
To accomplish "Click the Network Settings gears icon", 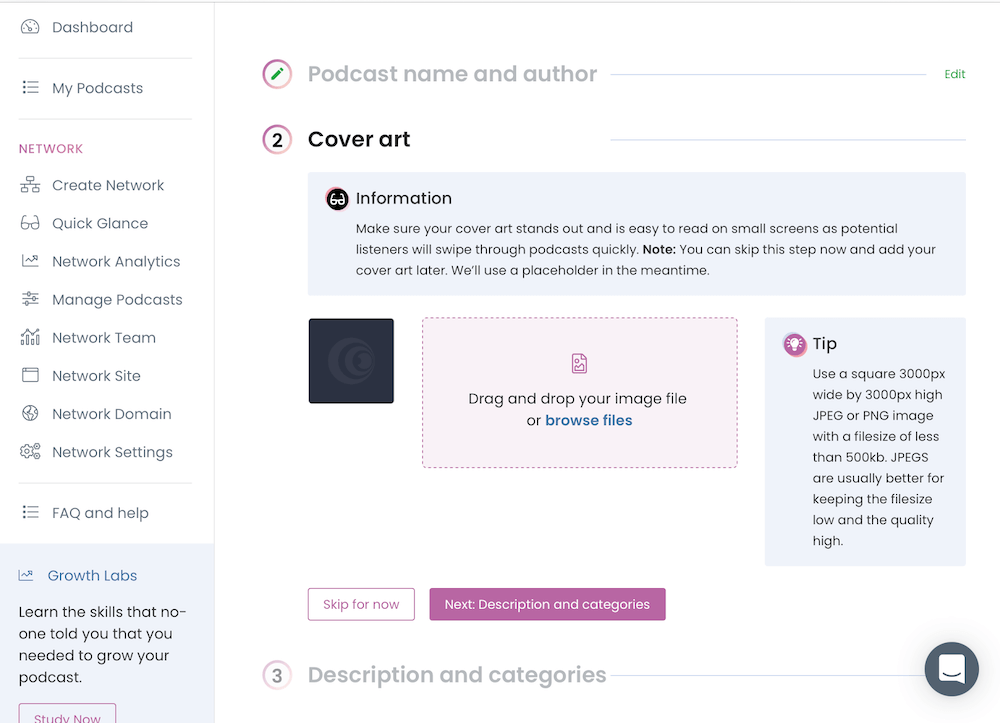I will (x=30, y=452).
